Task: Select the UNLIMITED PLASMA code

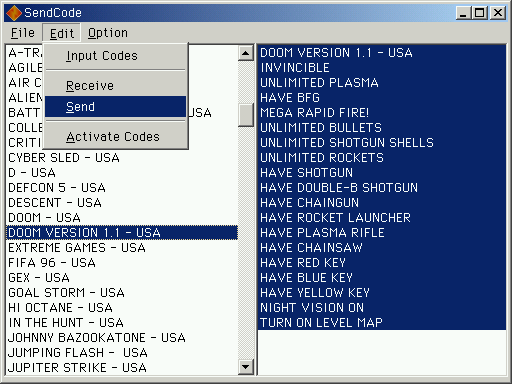Action: (x=382, y=83)
